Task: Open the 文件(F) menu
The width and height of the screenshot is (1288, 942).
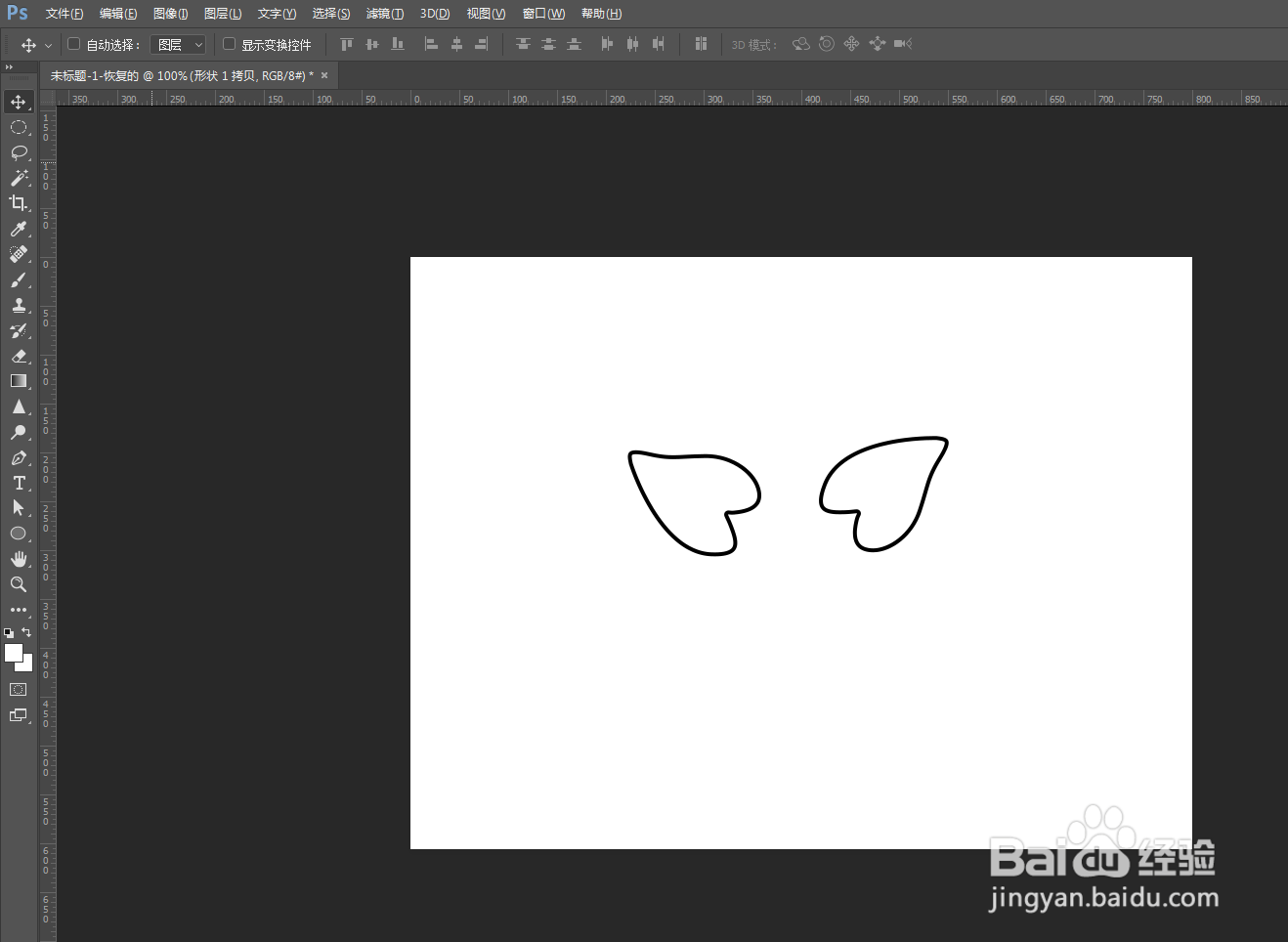Action: click(x=64, y=14)
